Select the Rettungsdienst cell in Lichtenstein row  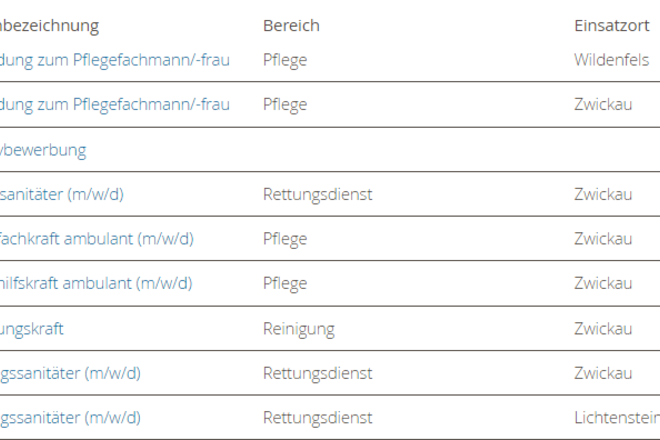318,418
